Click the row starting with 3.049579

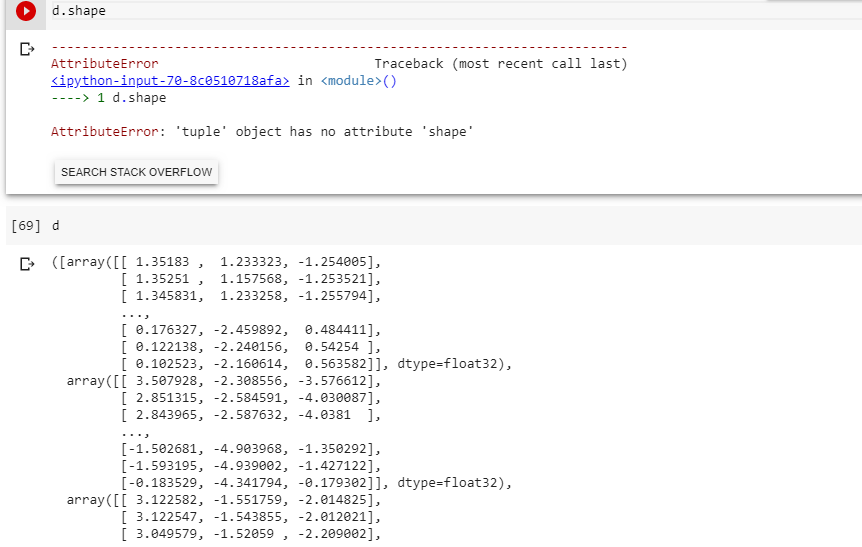pos(251,534)
